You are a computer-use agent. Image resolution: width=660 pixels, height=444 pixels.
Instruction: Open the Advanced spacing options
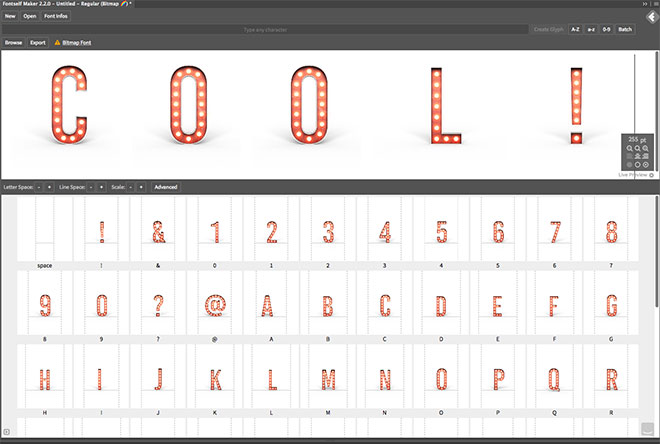(x=166, y=187)
